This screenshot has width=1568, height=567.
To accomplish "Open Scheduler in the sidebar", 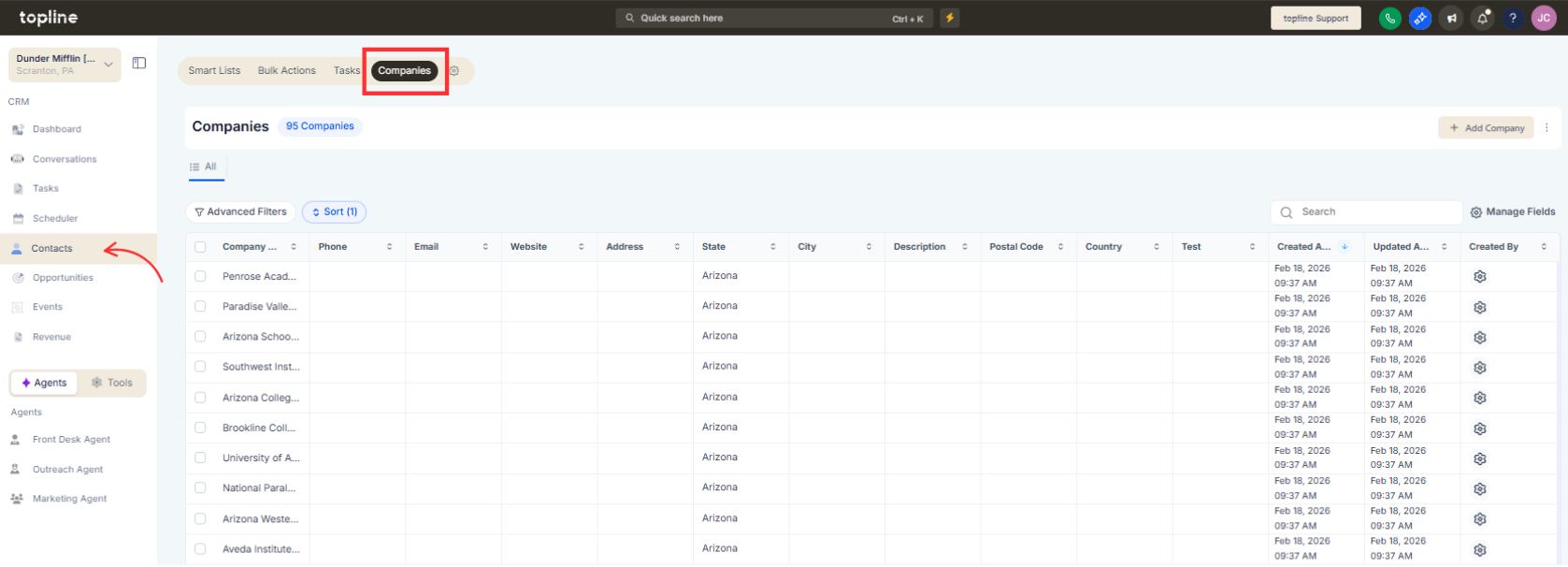I will 55,218.
